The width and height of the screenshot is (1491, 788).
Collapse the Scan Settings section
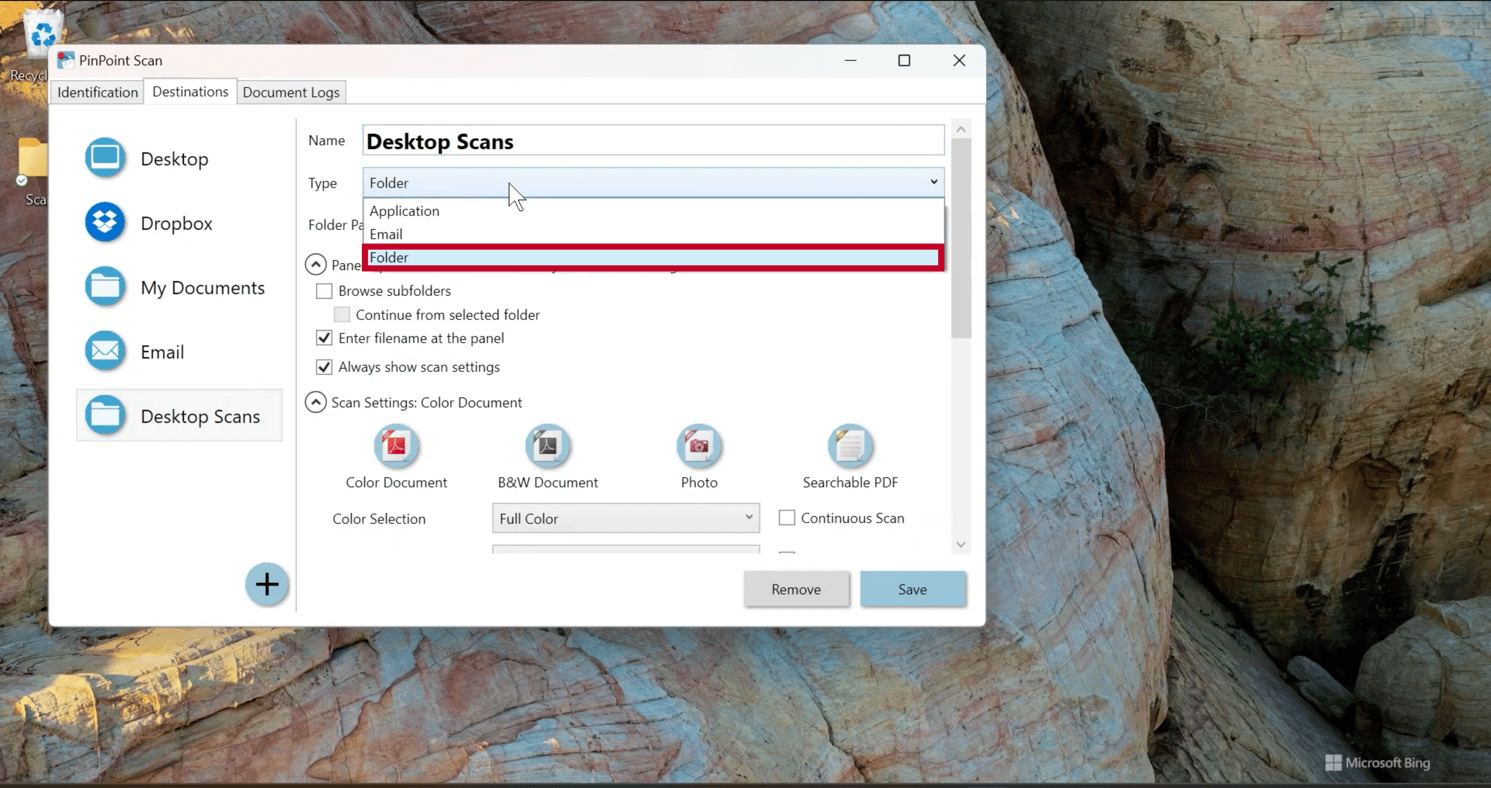(x=315, y=401)
